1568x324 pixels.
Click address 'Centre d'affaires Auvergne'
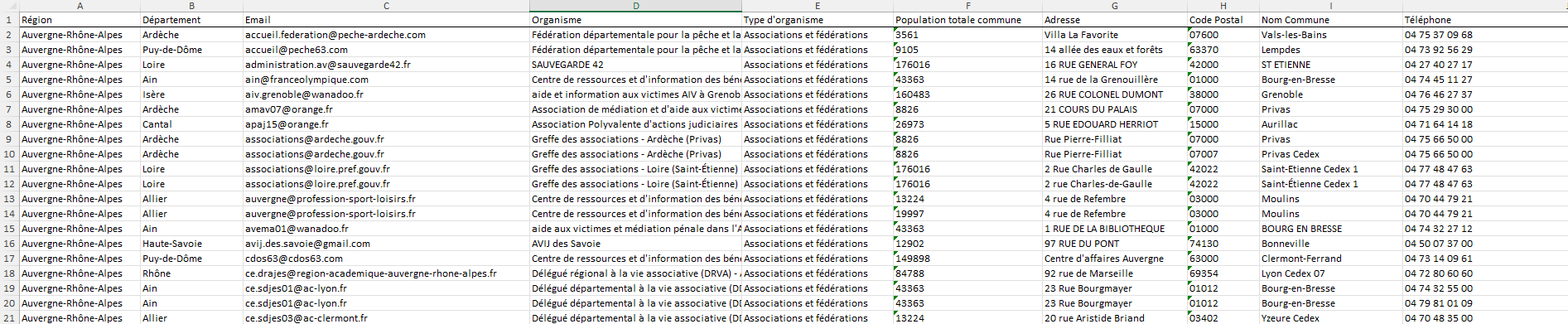coord(1114,259)
